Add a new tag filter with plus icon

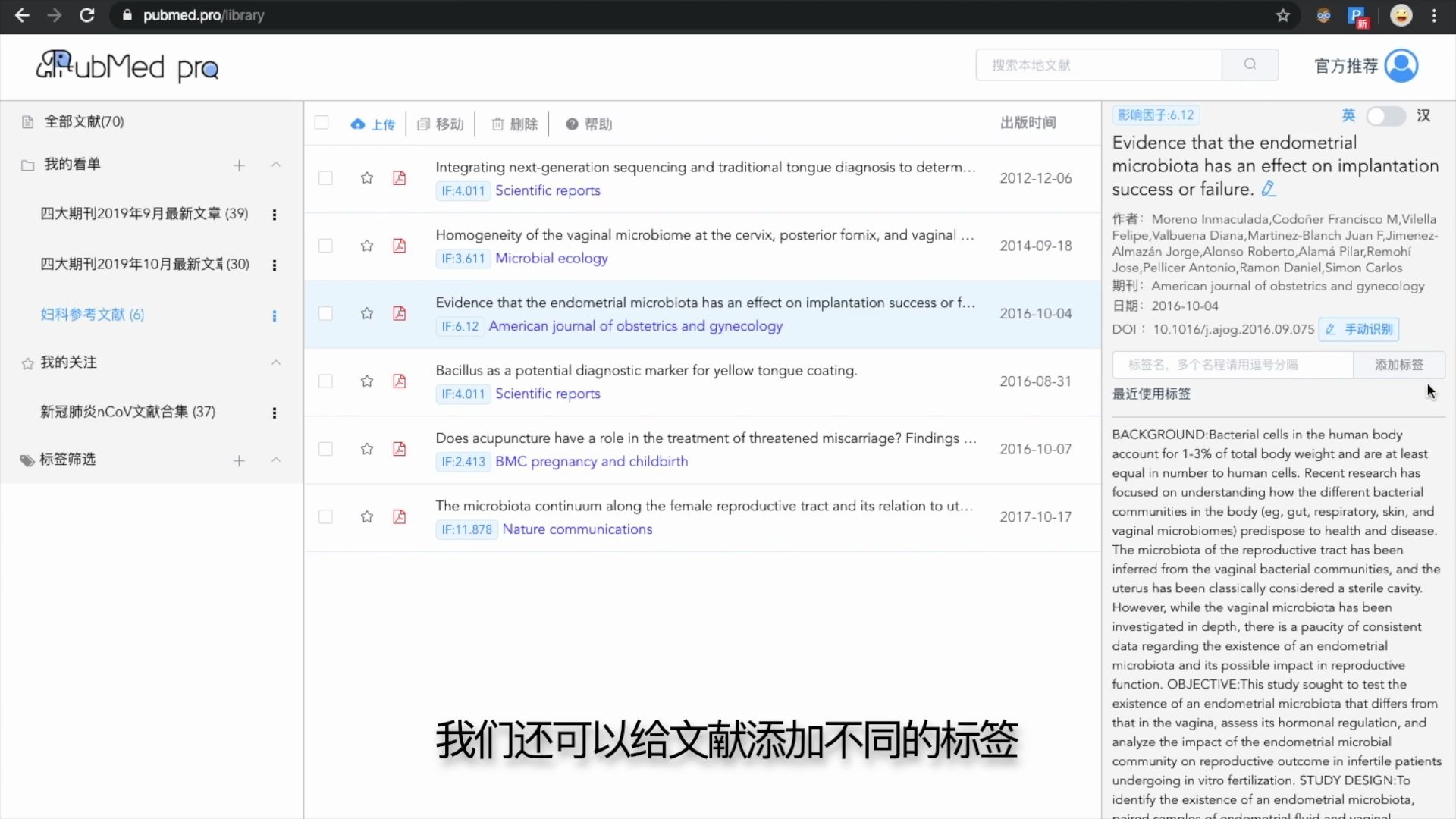click(239, 460)
